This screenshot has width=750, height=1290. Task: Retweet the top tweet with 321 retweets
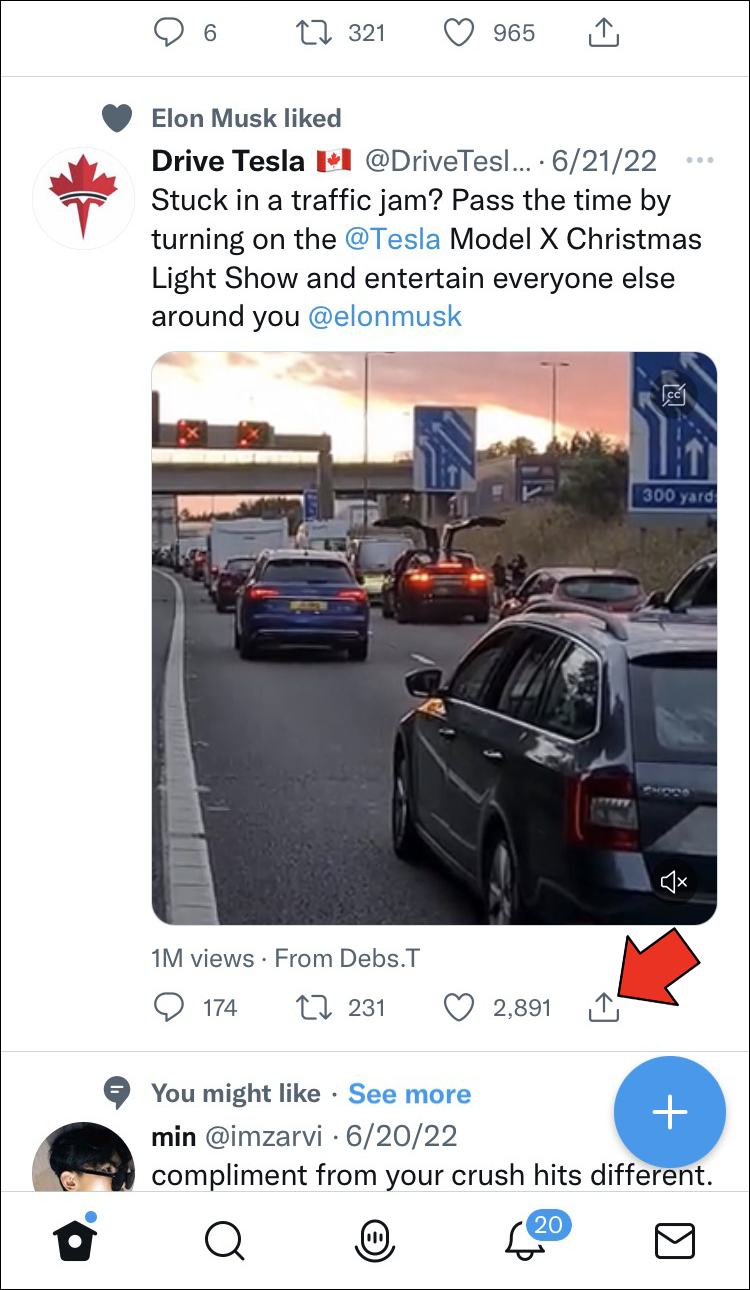click(313, 34)
